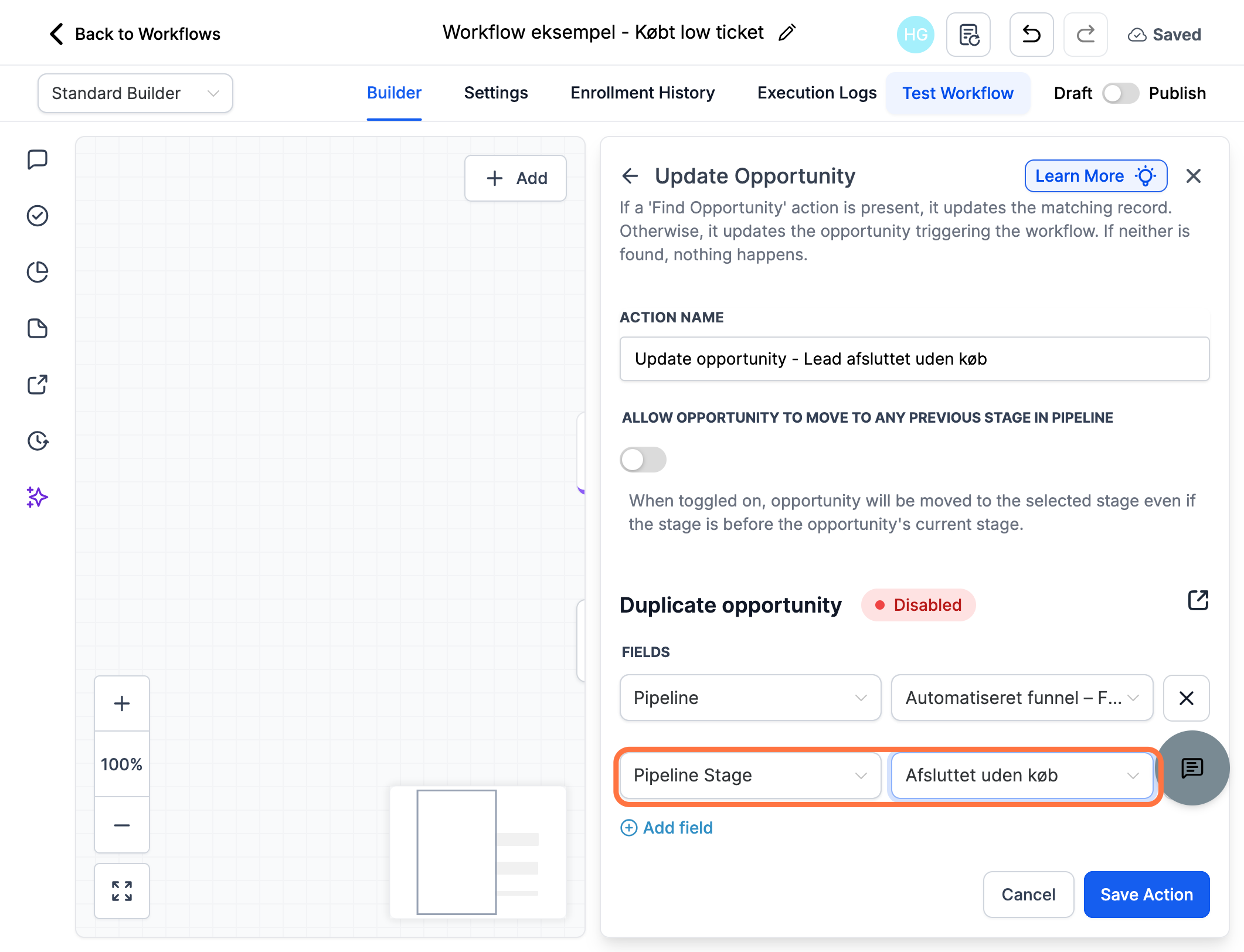
Task: Open the comments sidebar icon
Action: tap(38, 159)
